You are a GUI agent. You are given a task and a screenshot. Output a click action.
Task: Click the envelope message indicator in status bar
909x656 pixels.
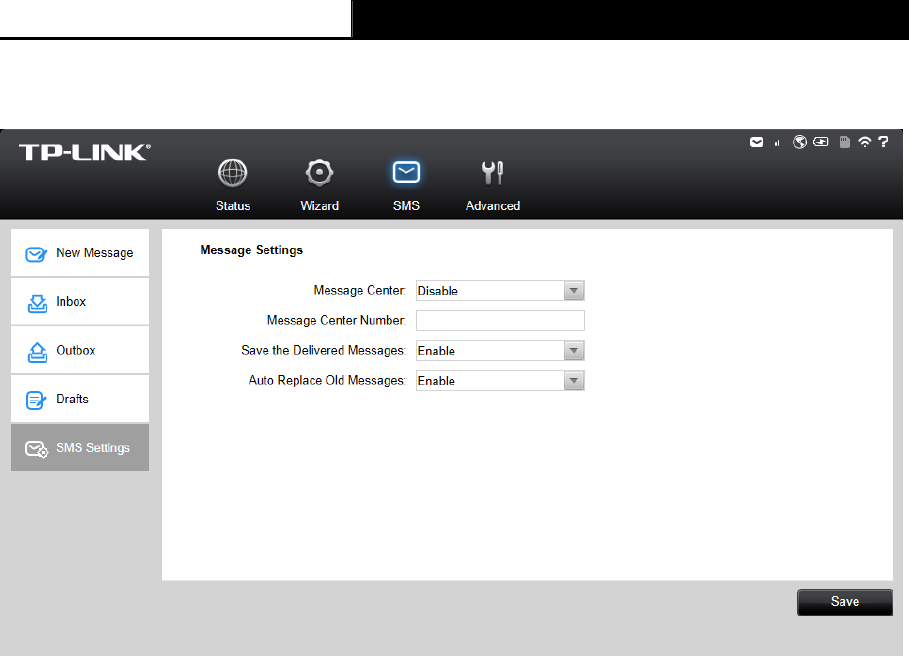(x=756, y=142)
